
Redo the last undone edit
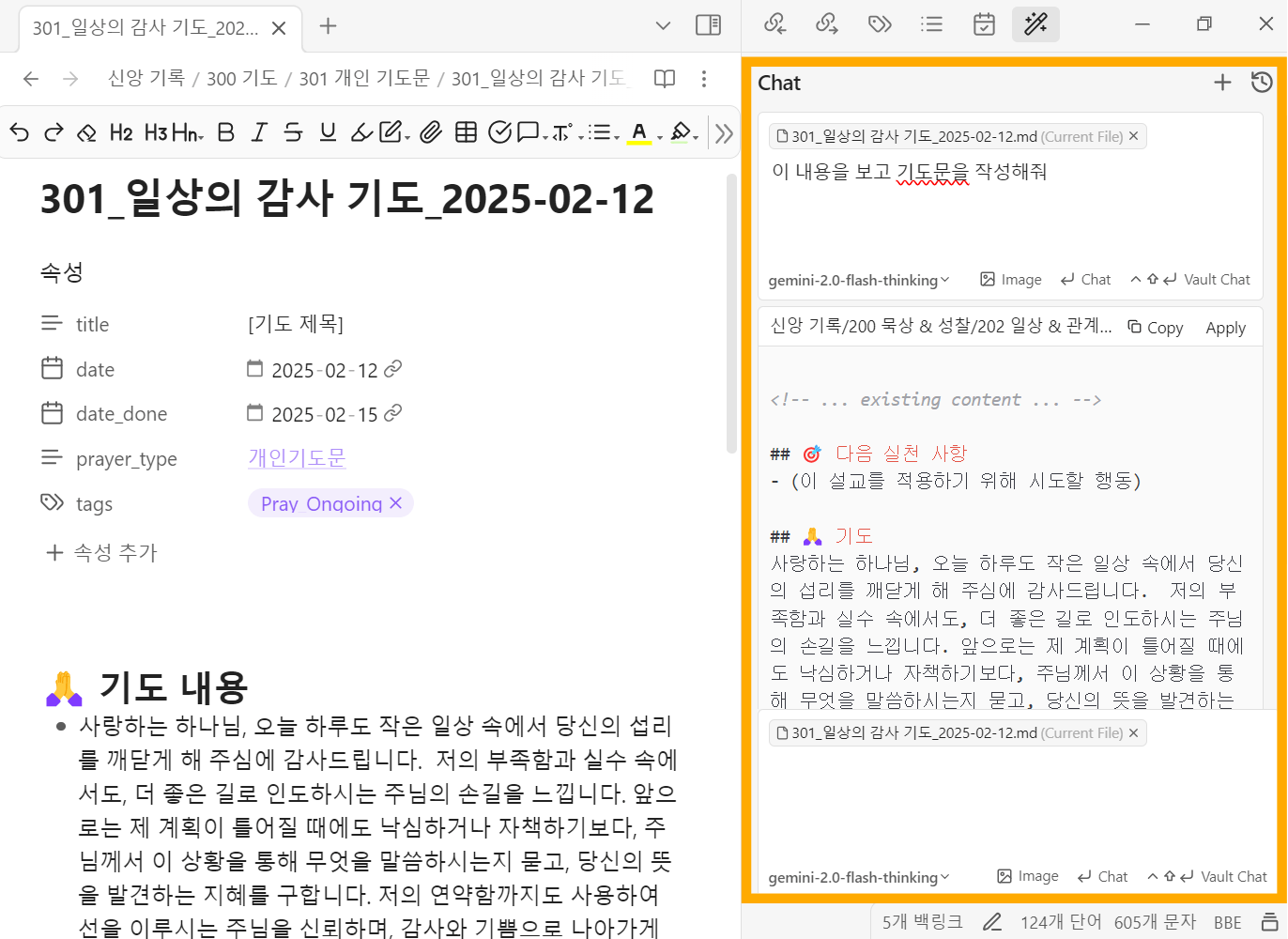point(54,132)
